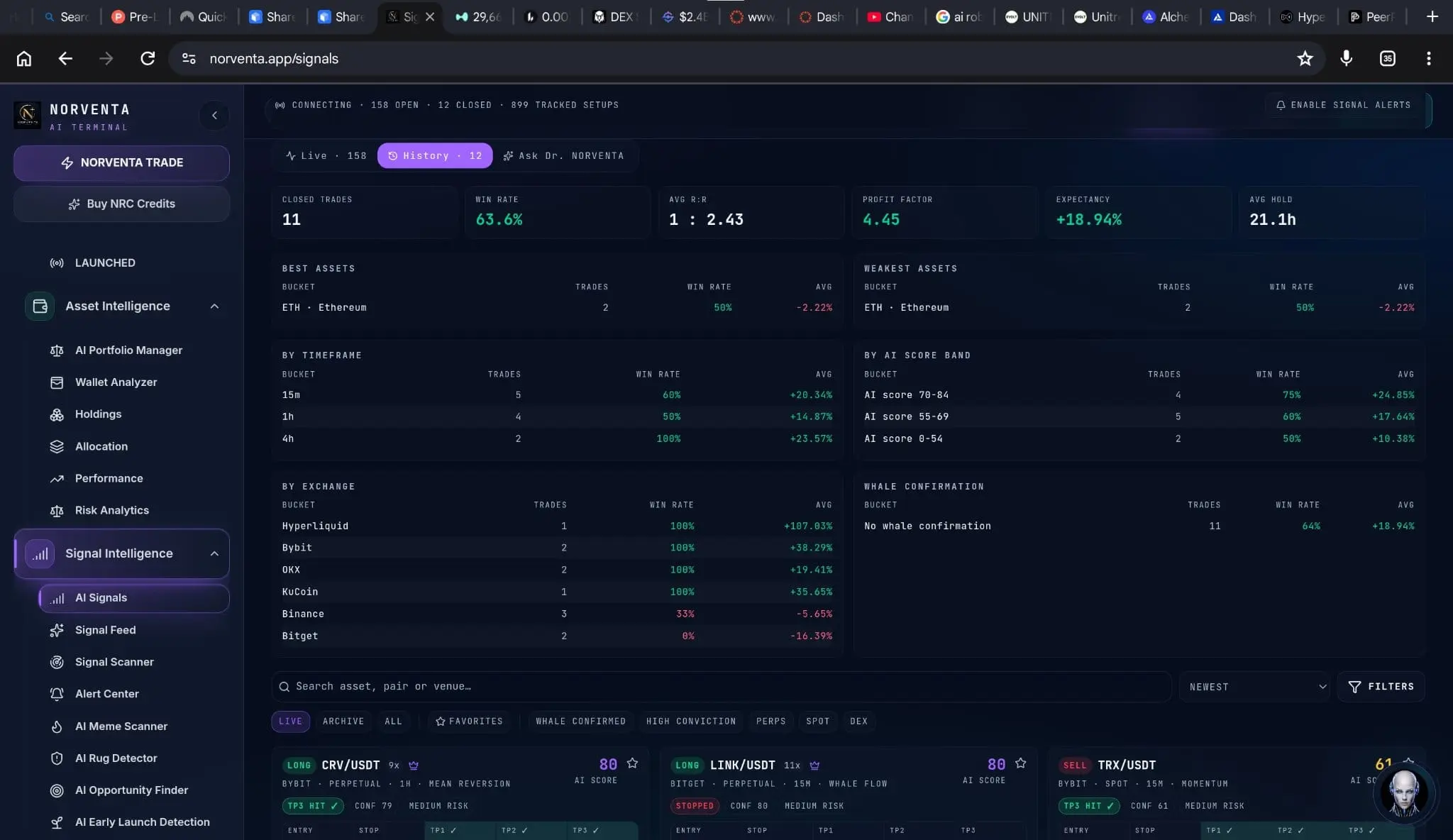Reload the current page
The image size is (1453, 840).
pyautogui.click(x=148, y=59)
